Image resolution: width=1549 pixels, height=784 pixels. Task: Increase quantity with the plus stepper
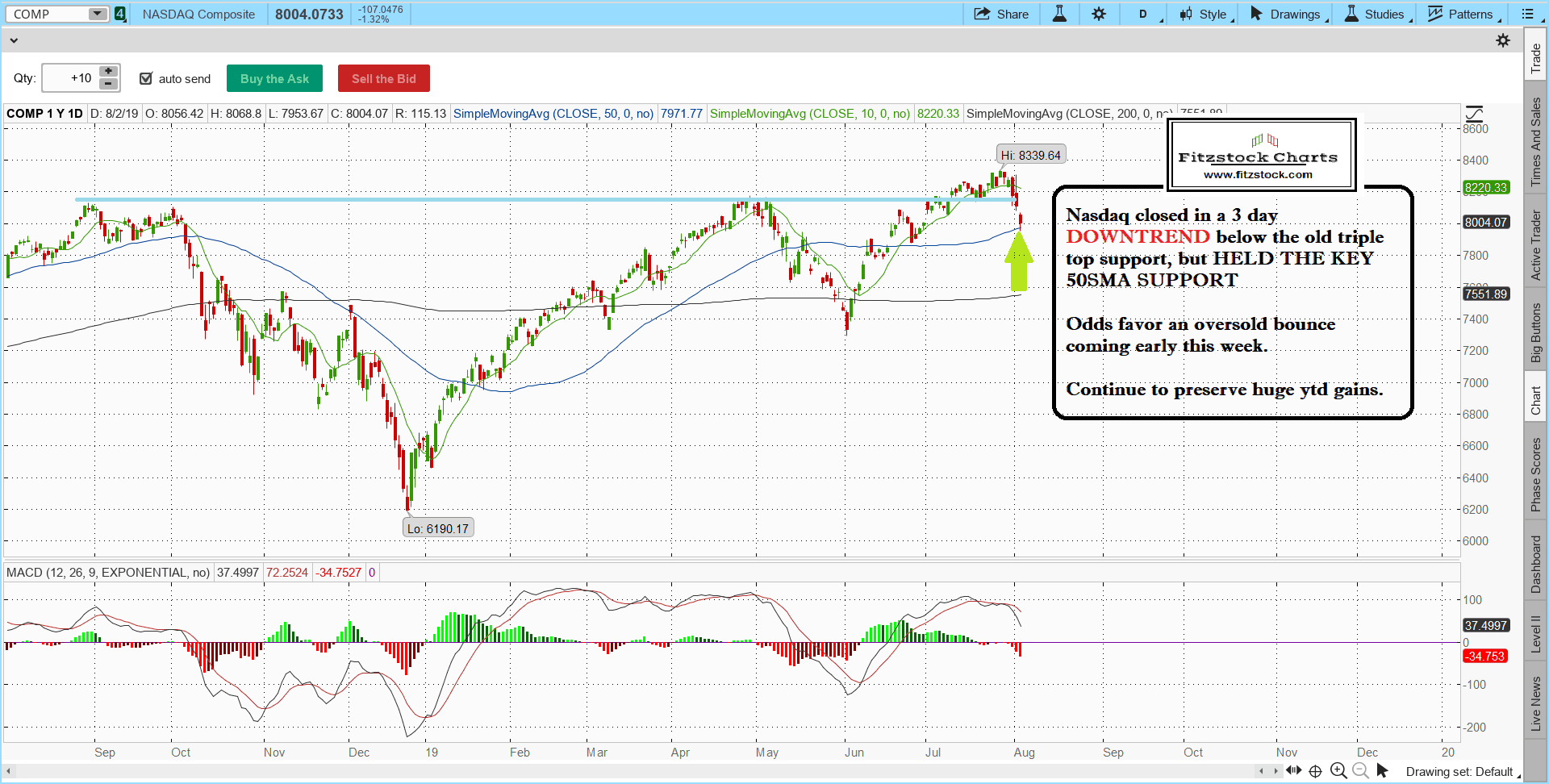click(108, 72)
